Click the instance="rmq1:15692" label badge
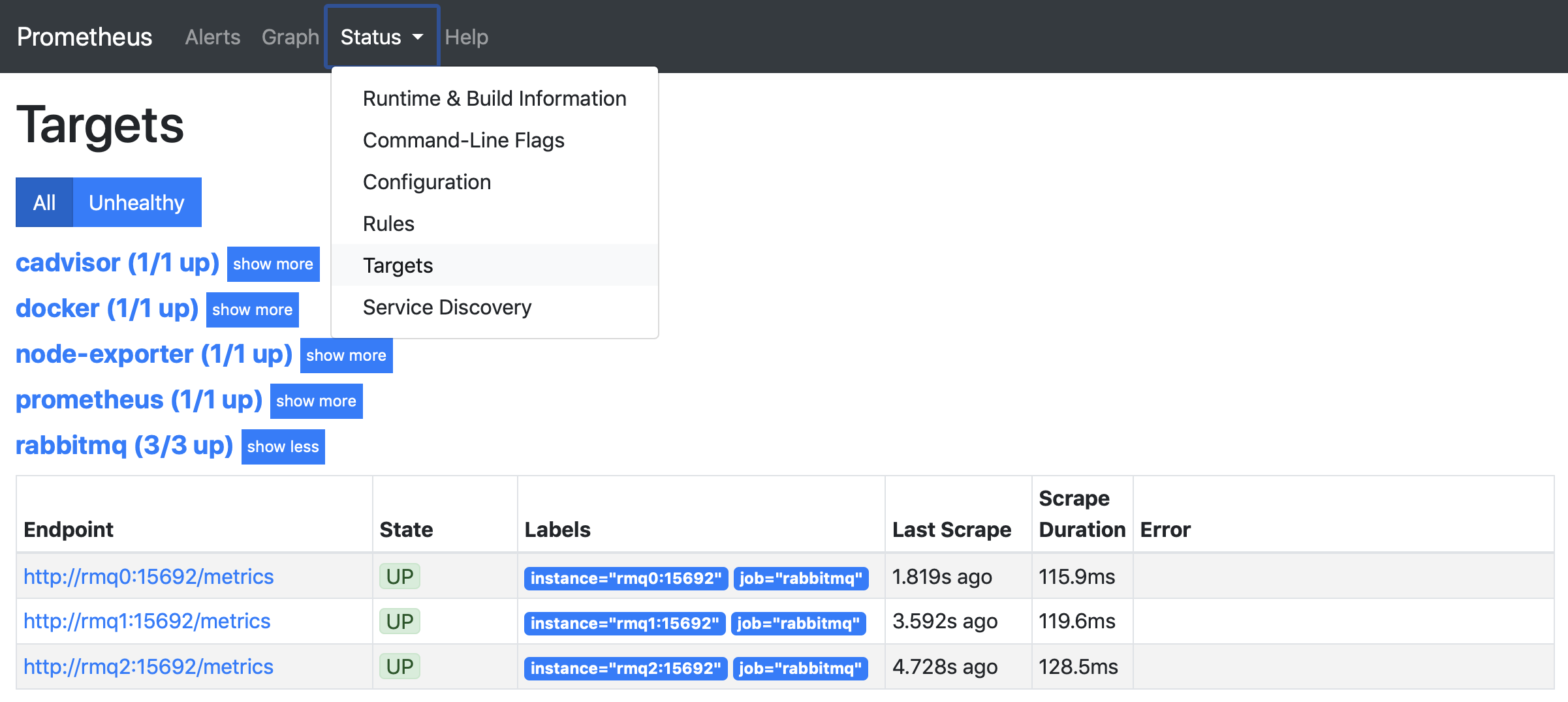Screen dimensions: 1568x702 point(624,623)
